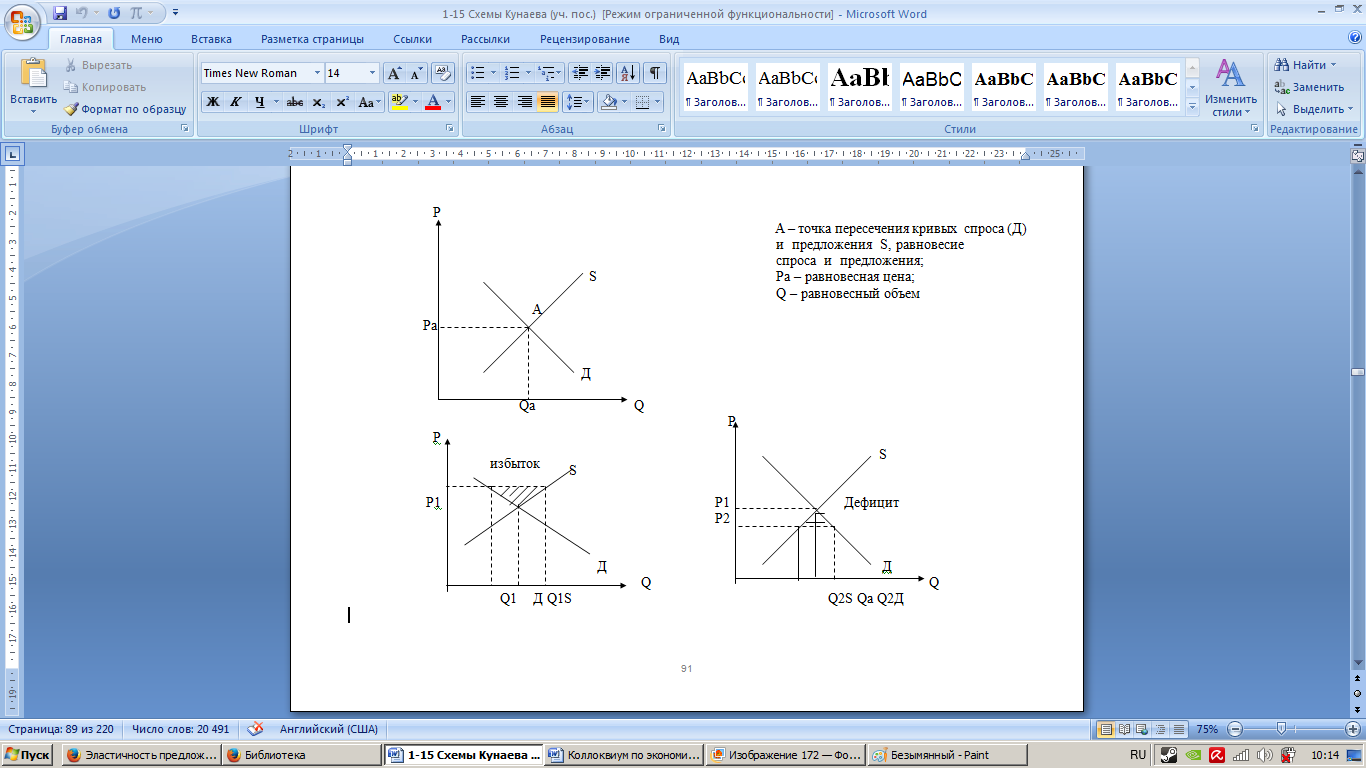Apply subscript x₂ formatting
Screen dimensions: 1366x768
click(x=318, y=102)
